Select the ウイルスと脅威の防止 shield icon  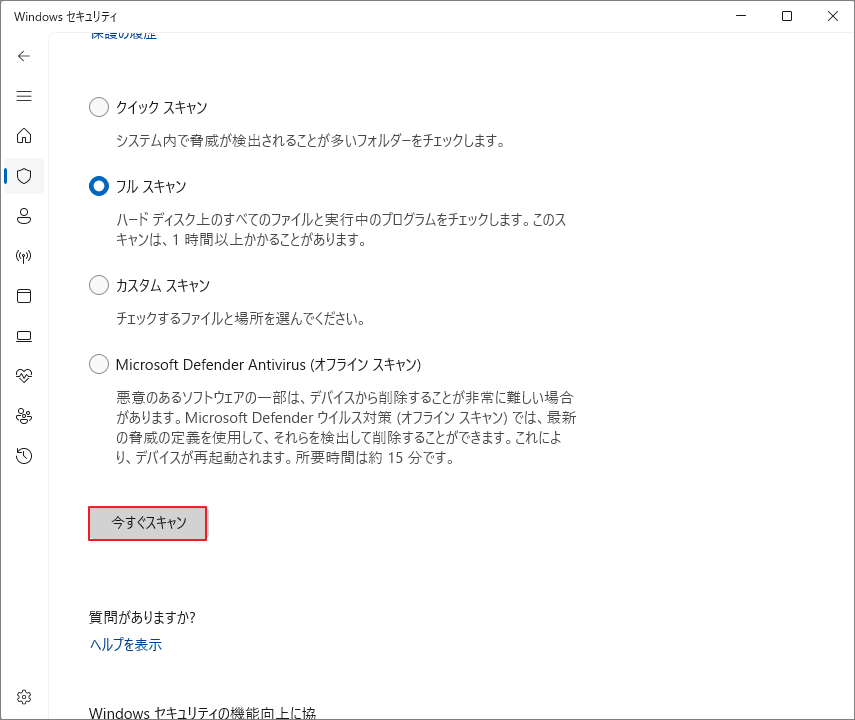click(x=24, y=176)
